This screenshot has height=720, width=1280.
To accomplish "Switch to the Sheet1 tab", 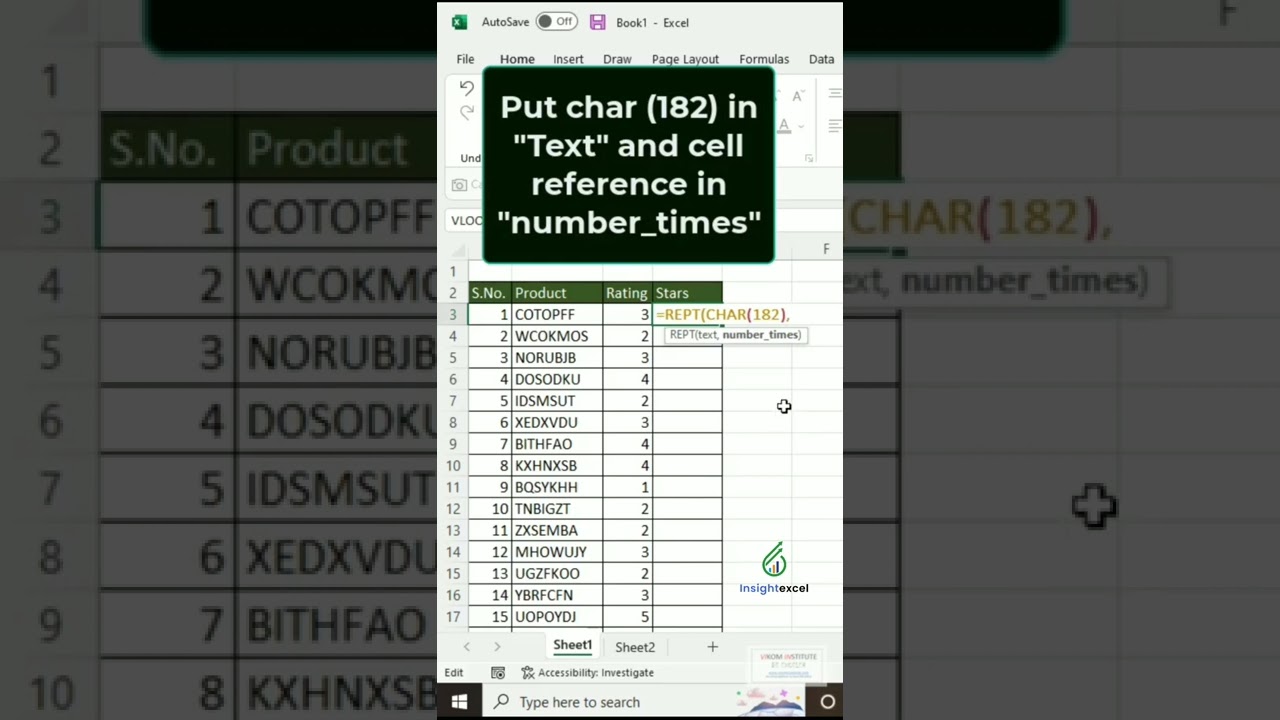I will point(573,646).
